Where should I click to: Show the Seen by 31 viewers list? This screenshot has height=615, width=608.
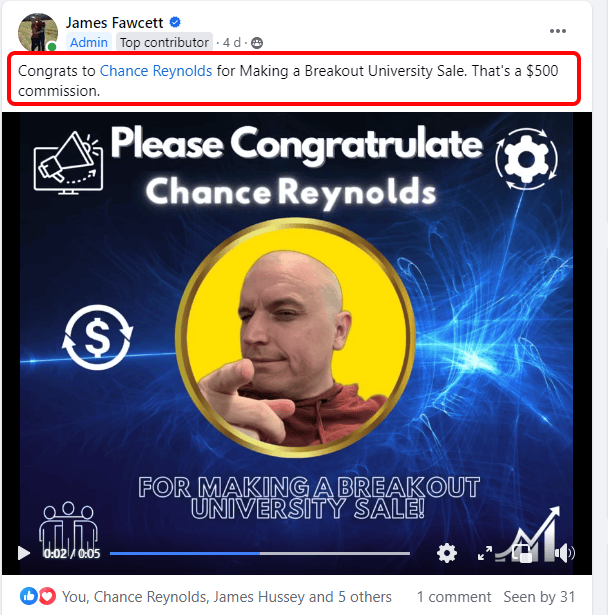[539, 597]
